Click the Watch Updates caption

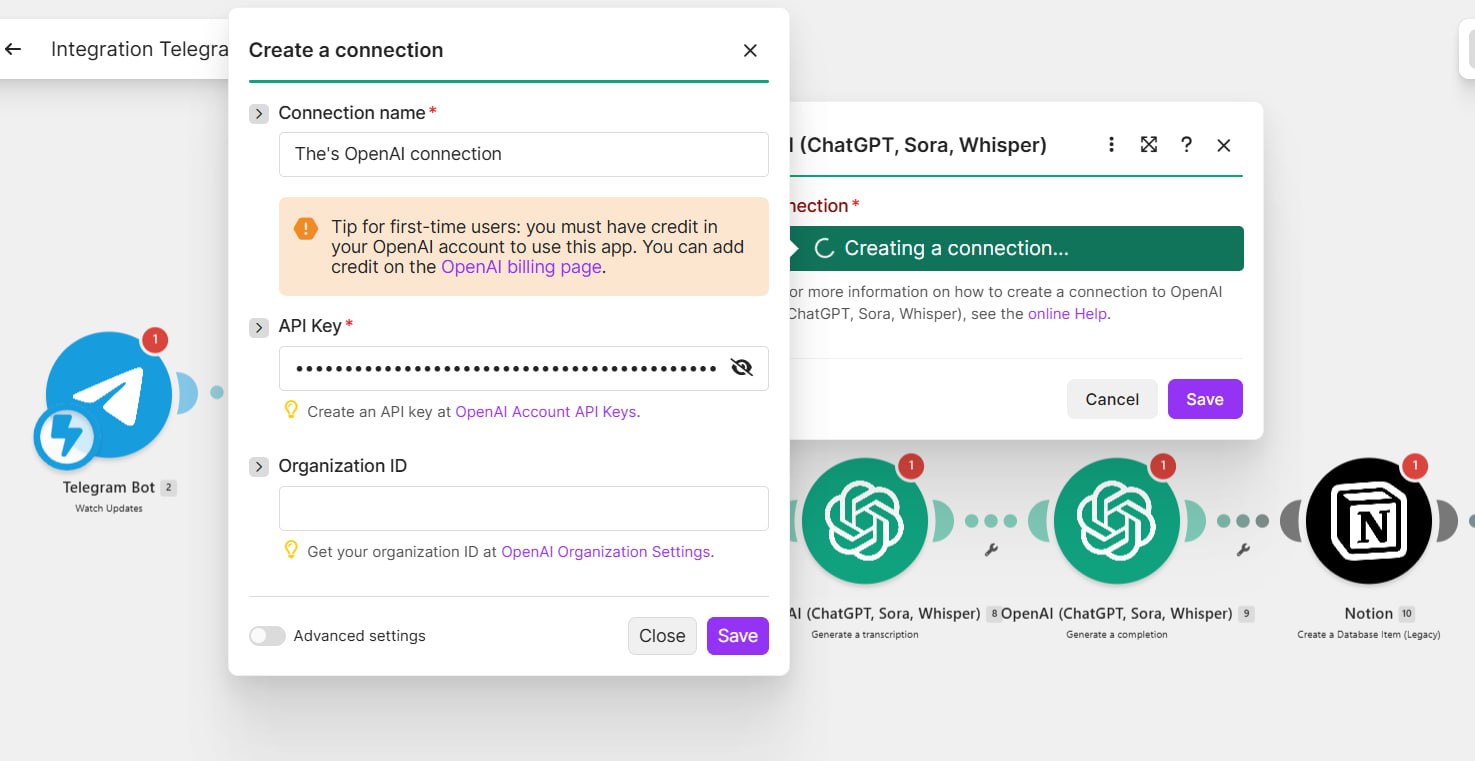109,509
